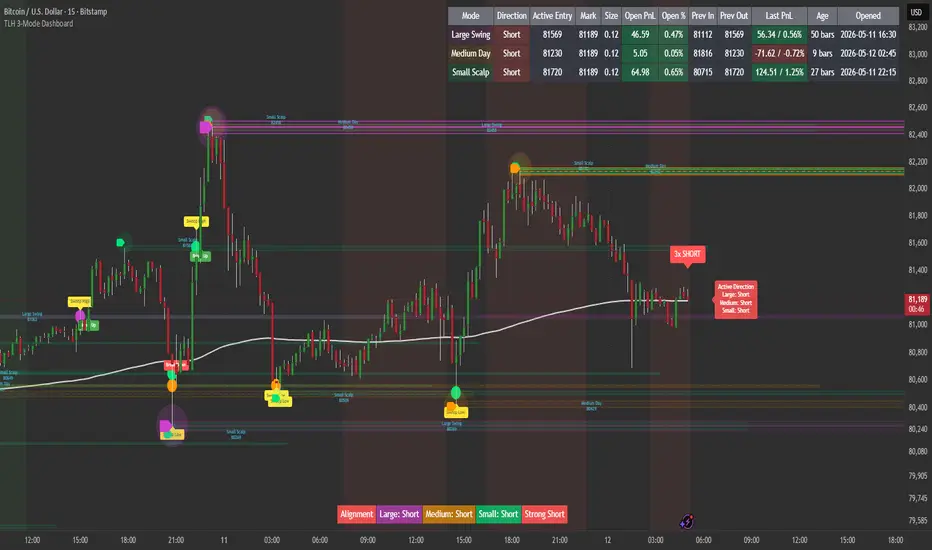Click the lightning bolt icon above time axis
This screenshot has height=550, width=932.
coord(687,521)
